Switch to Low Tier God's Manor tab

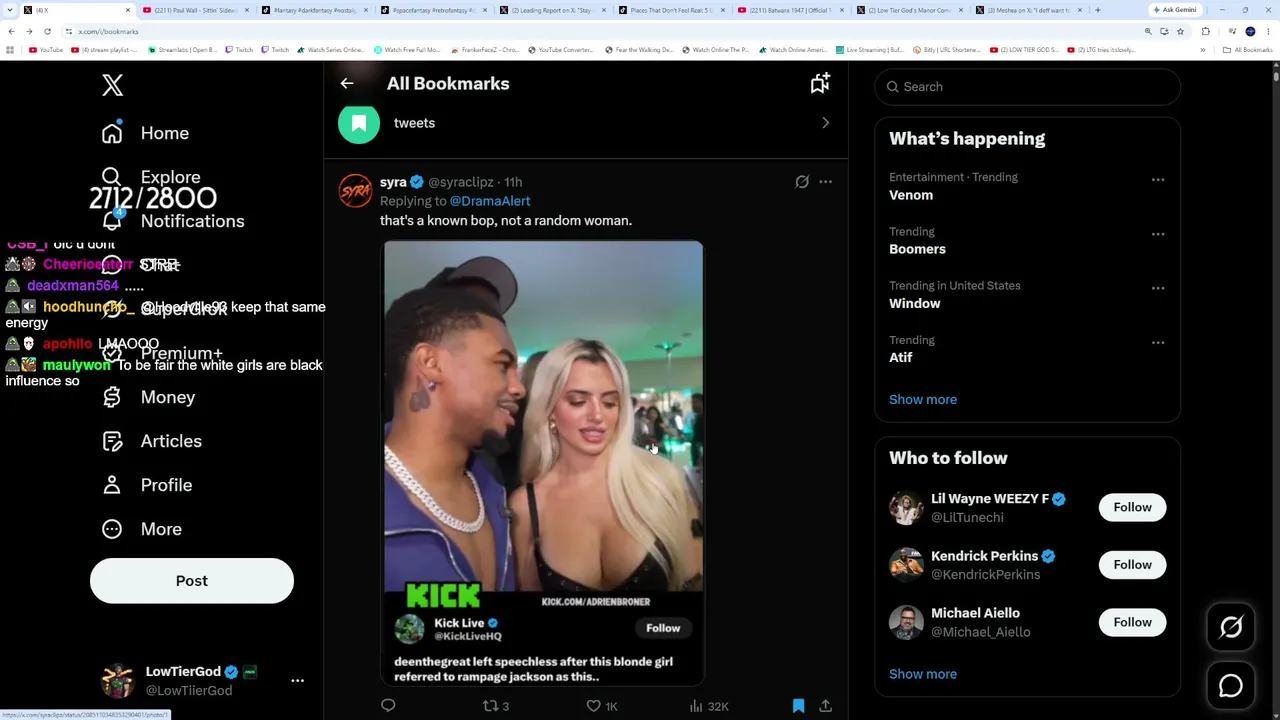coord(908,10)
